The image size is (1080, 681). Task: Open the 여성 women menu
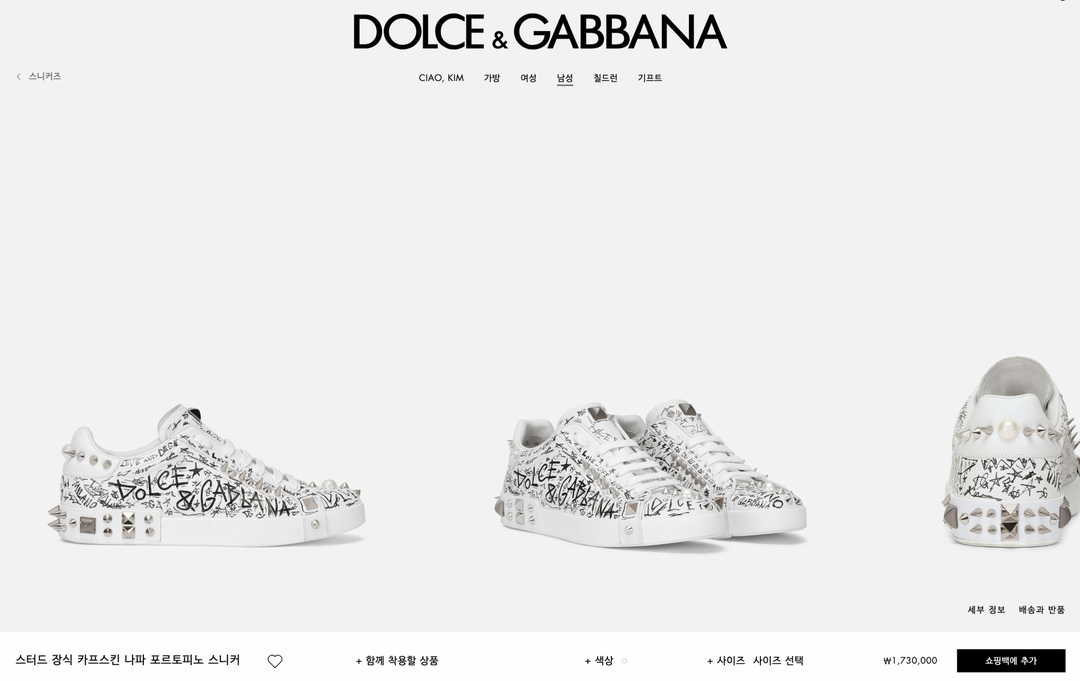coord(528,78)
